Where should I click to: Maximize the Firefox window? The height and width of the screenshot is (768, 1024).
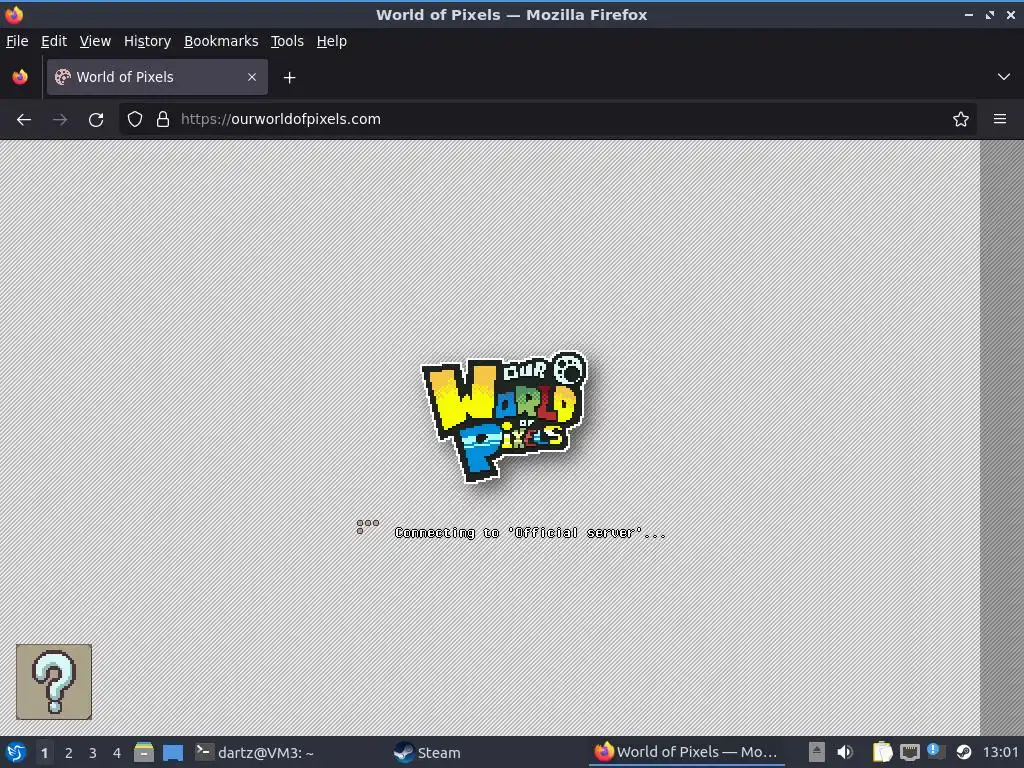990,14
